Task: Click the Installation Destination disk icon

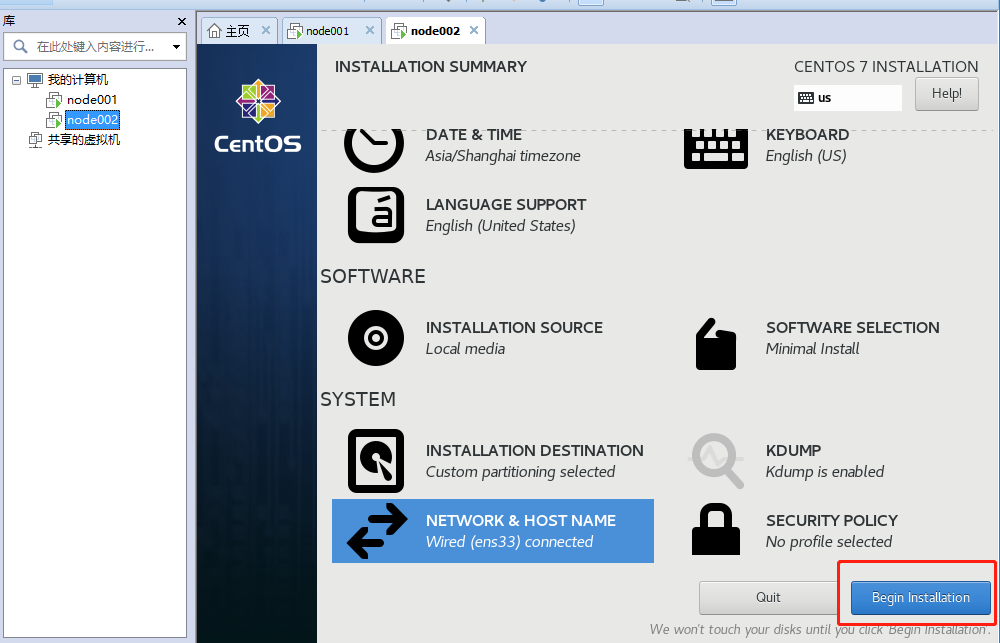Action: [376, 461]
